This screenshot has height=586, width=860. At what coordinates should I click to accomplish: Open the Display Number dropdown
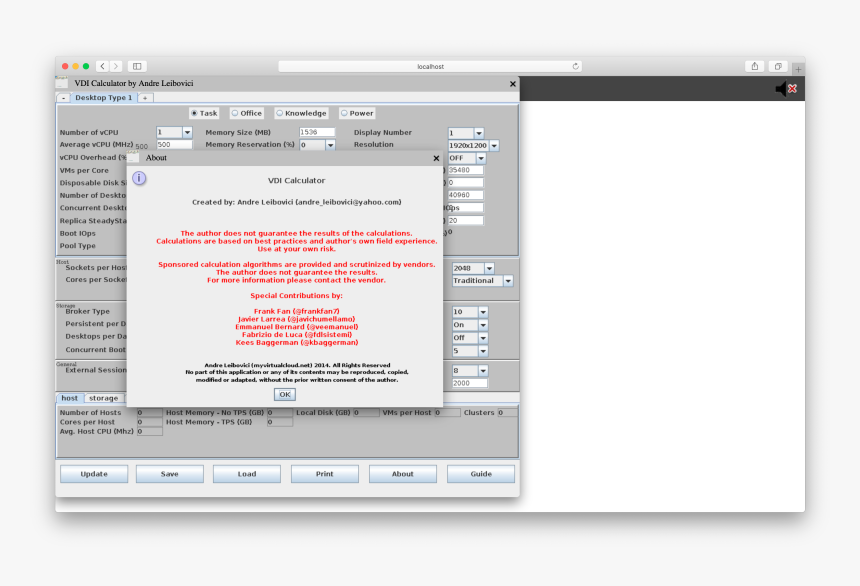coord(479,131)
